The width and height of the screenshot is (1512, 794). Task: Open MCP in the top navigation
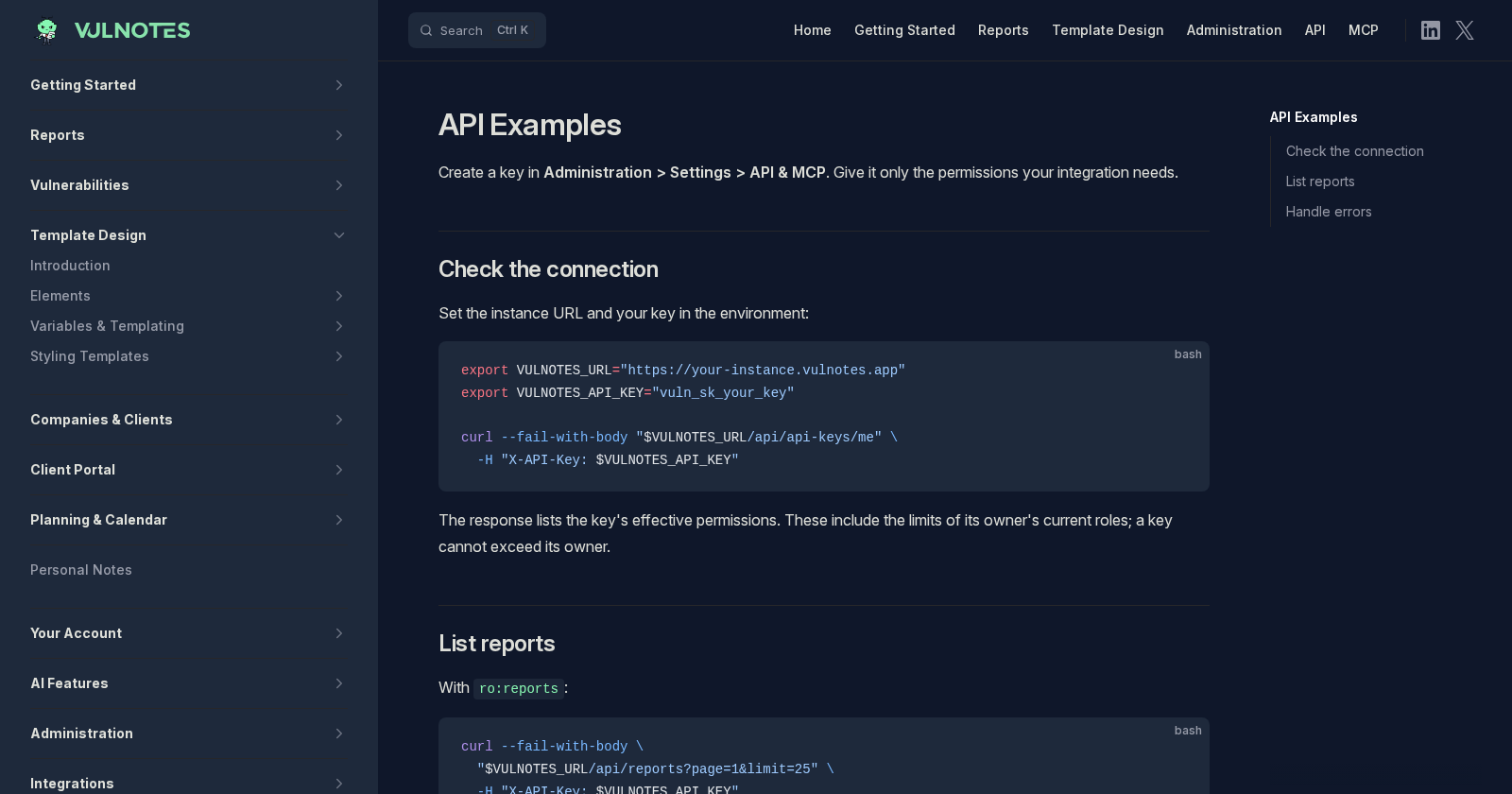(x=1364, y=30)
